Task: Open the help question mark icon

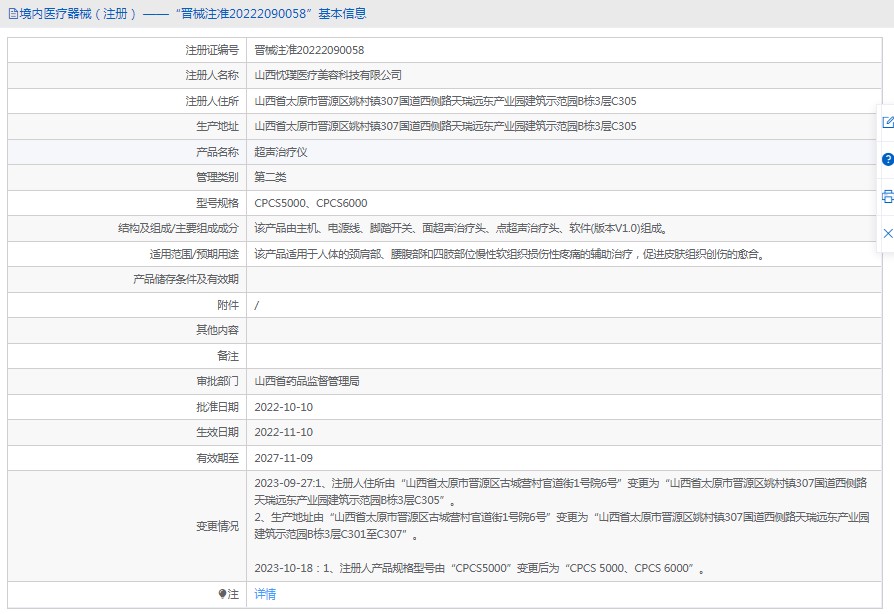Action: tap(887, 159)
